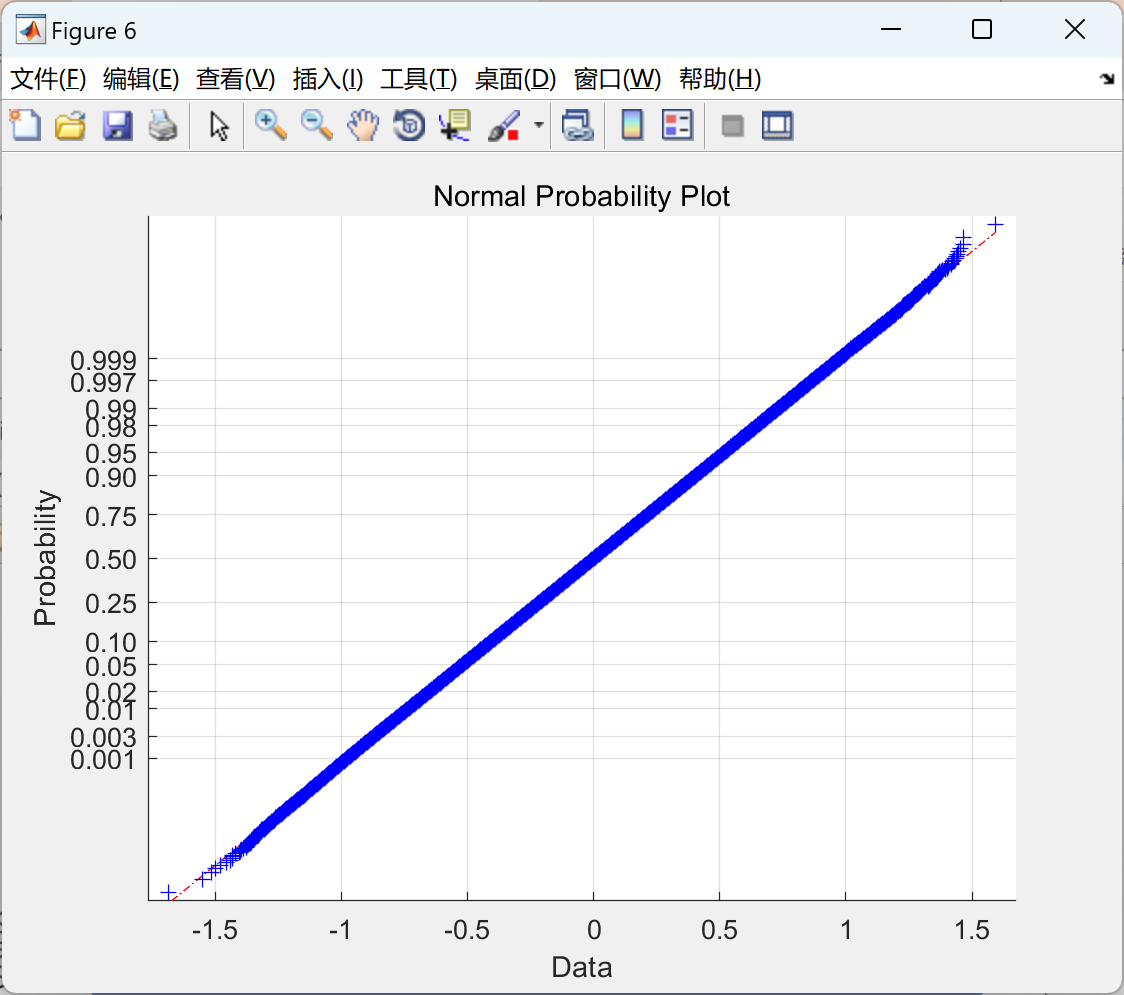The image size is (1124, 995).
Task: Minimize the Figure 6 window
Action: click(891, 29)
